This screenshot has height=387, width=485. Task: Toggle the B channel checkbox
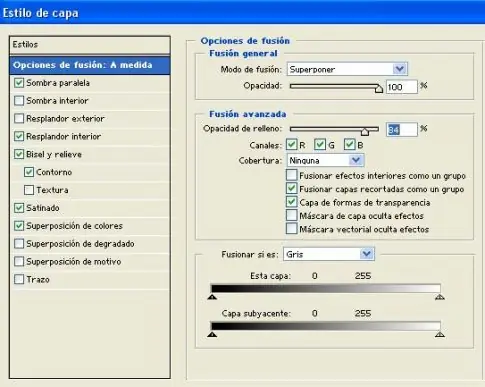tap(349, 145)
